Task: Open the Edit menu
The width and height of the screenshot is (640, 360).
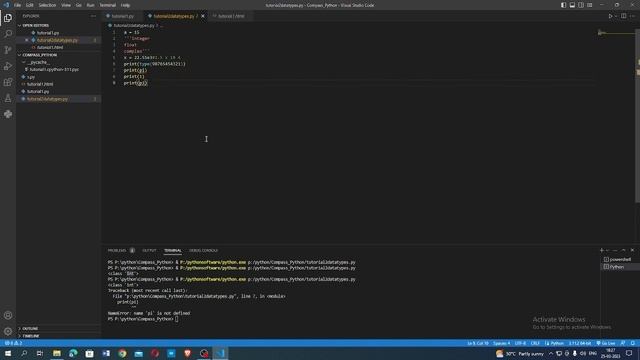Action: click(x=30, y=5)
